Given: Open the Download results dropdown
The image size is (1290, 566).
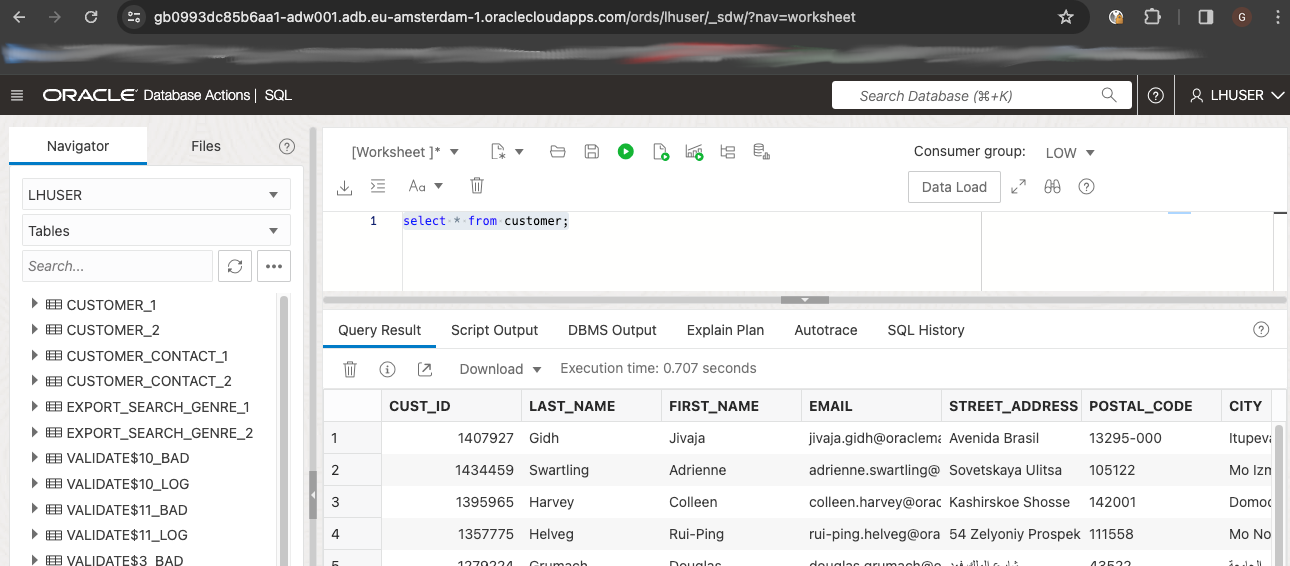Looking at the screenshot, I should pos(500,369).
